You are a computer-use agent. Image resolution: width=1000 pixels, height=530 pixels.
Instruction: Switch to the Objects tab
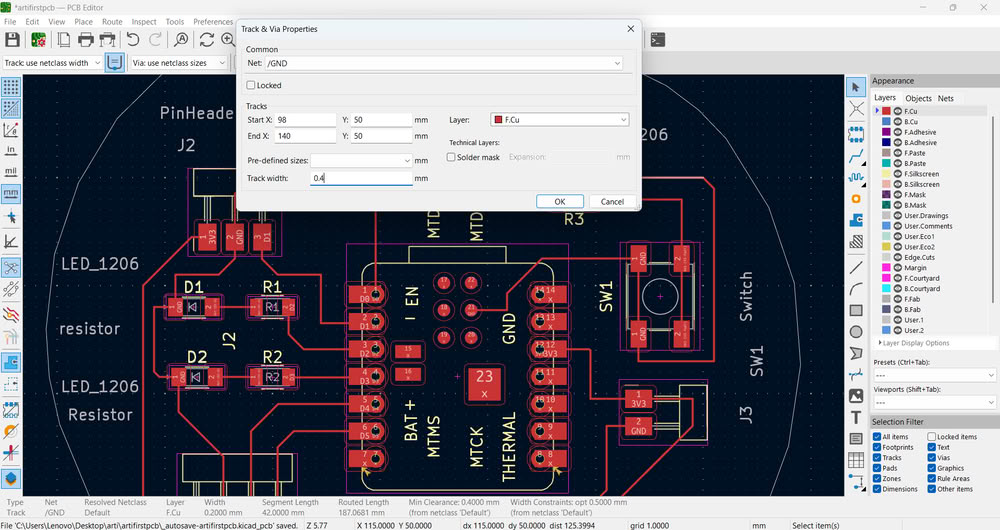(918, 98)
